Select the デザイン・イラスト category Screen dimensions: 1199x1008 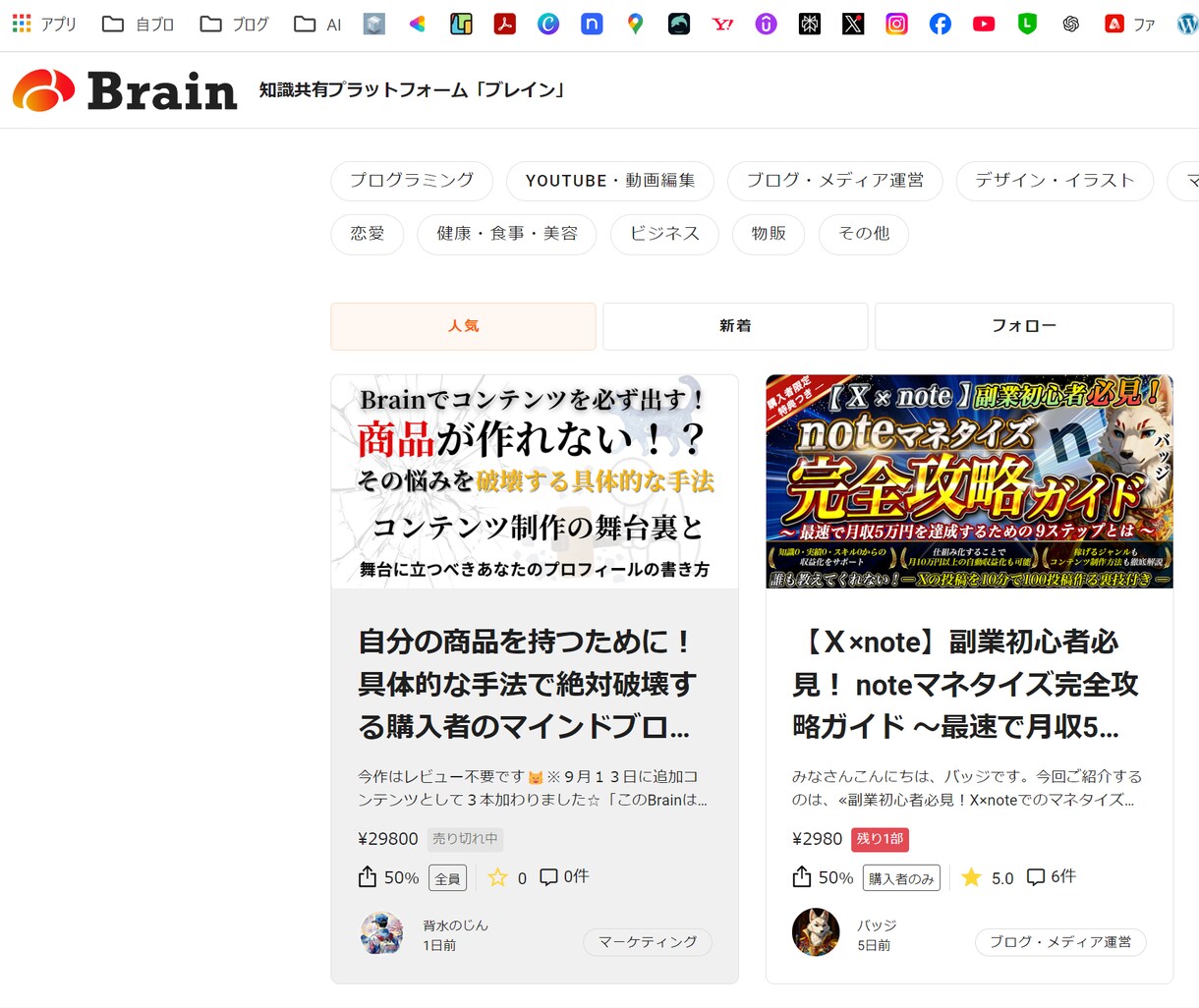pos(1055,181)
